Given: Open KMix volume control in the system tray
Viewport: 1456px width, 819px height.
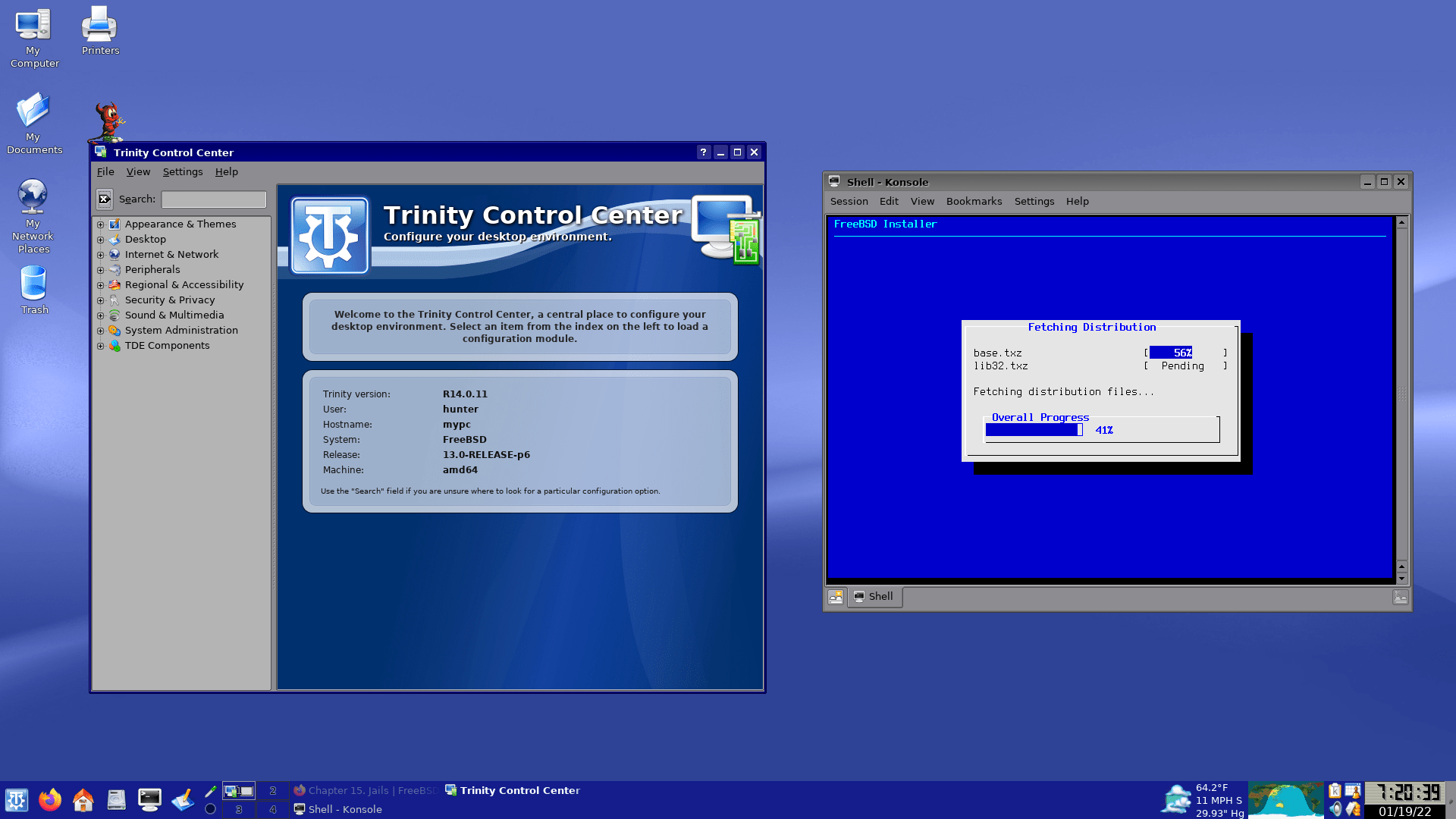Looking at the screenshot, I should (x=1335, y=810).
